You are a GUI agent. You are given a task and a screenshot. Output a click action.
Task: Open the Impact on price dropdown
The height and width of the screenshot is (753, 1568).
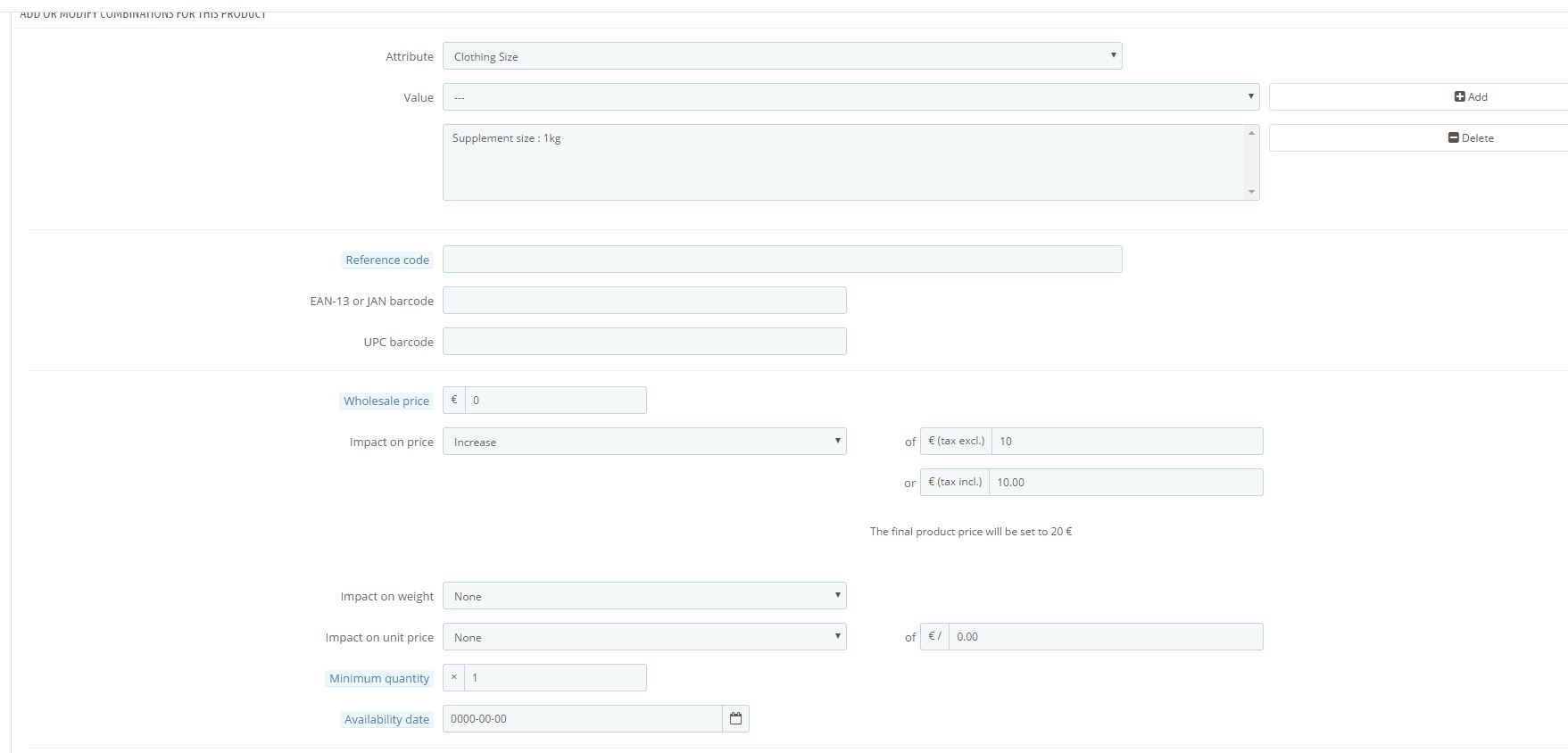tap(644, 442)
